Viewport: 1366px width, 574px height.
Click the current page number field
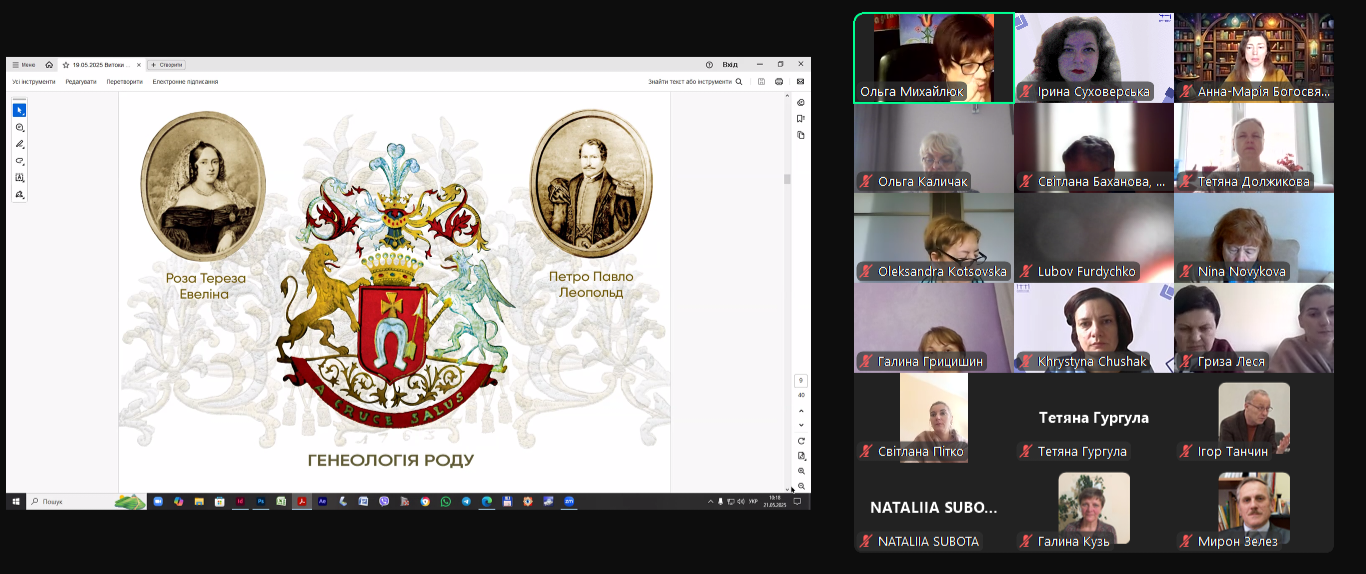point(801,381)
